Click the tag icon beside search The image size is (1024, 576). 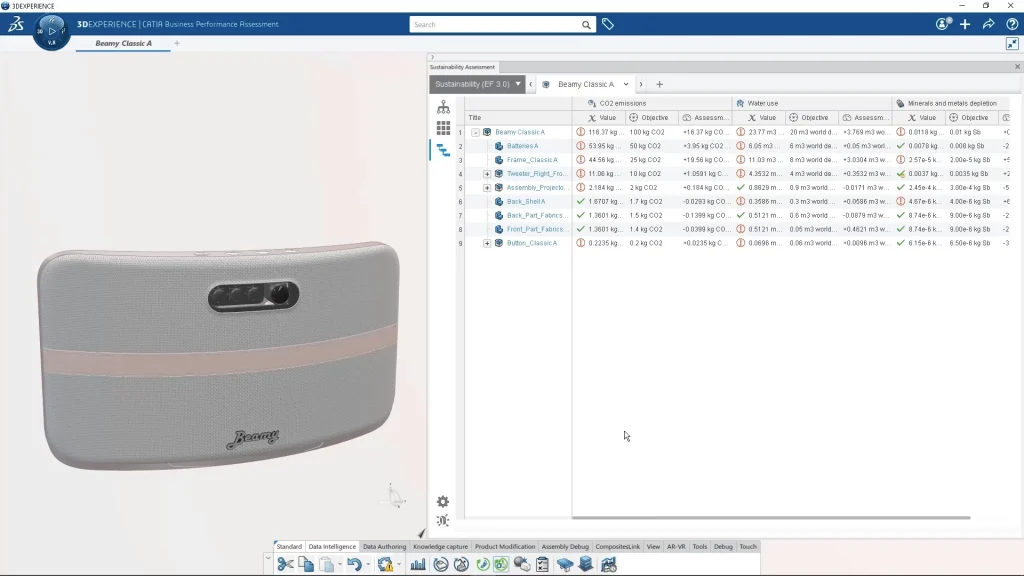608,24
